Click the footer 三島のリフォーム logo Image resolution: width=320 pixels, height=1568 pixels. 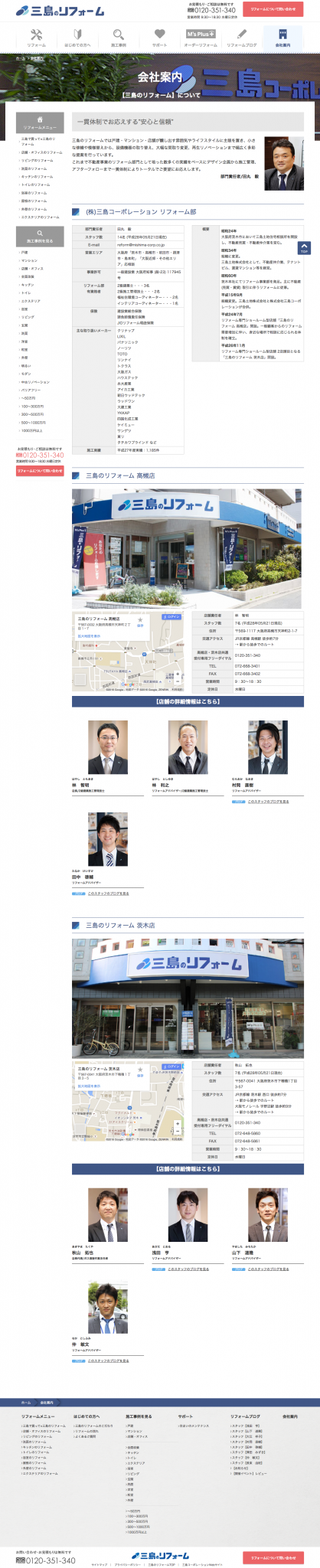point(160,1556)
